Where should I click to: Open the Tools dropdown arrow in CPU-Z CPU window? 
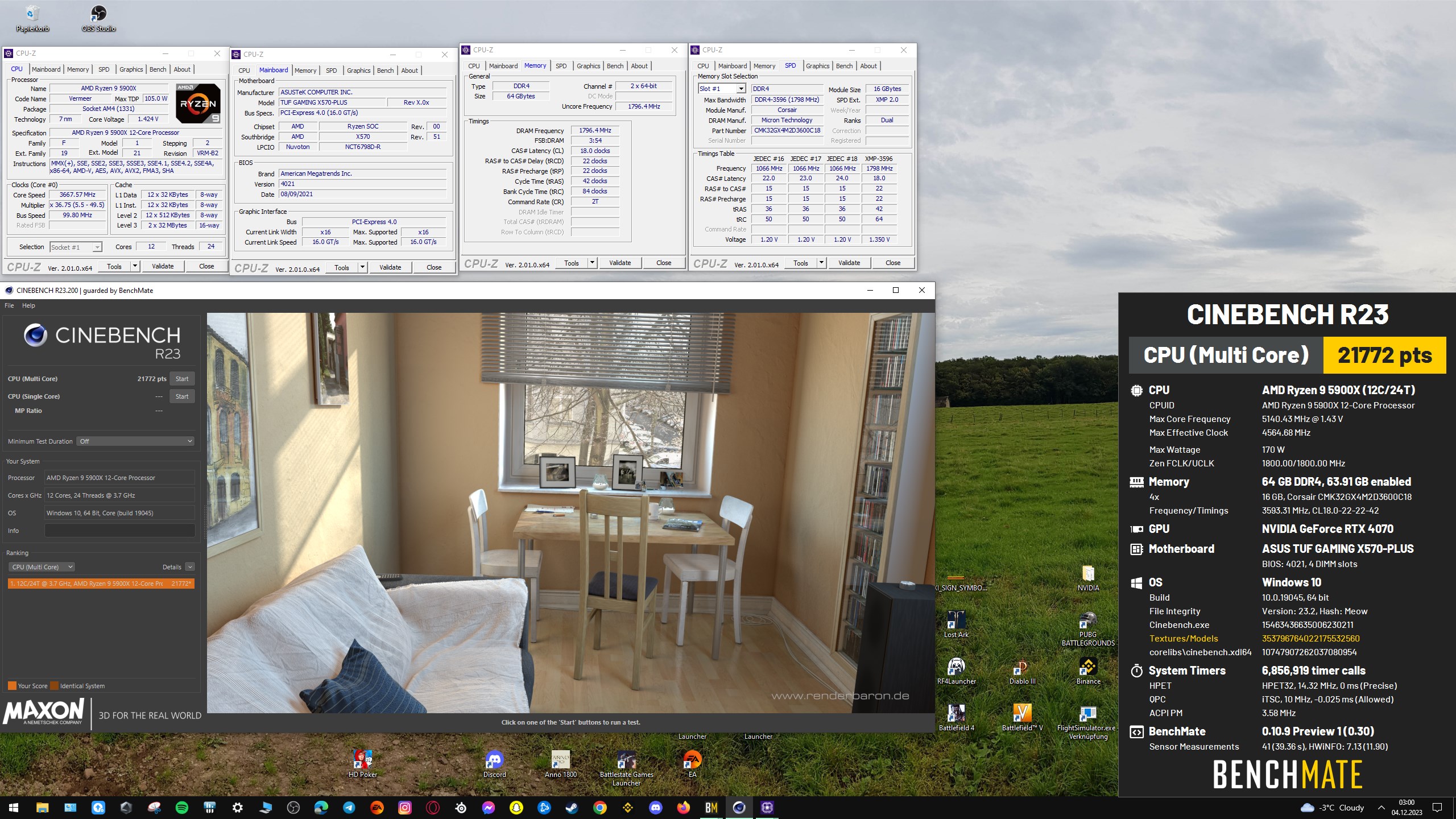tap(135, 266)
